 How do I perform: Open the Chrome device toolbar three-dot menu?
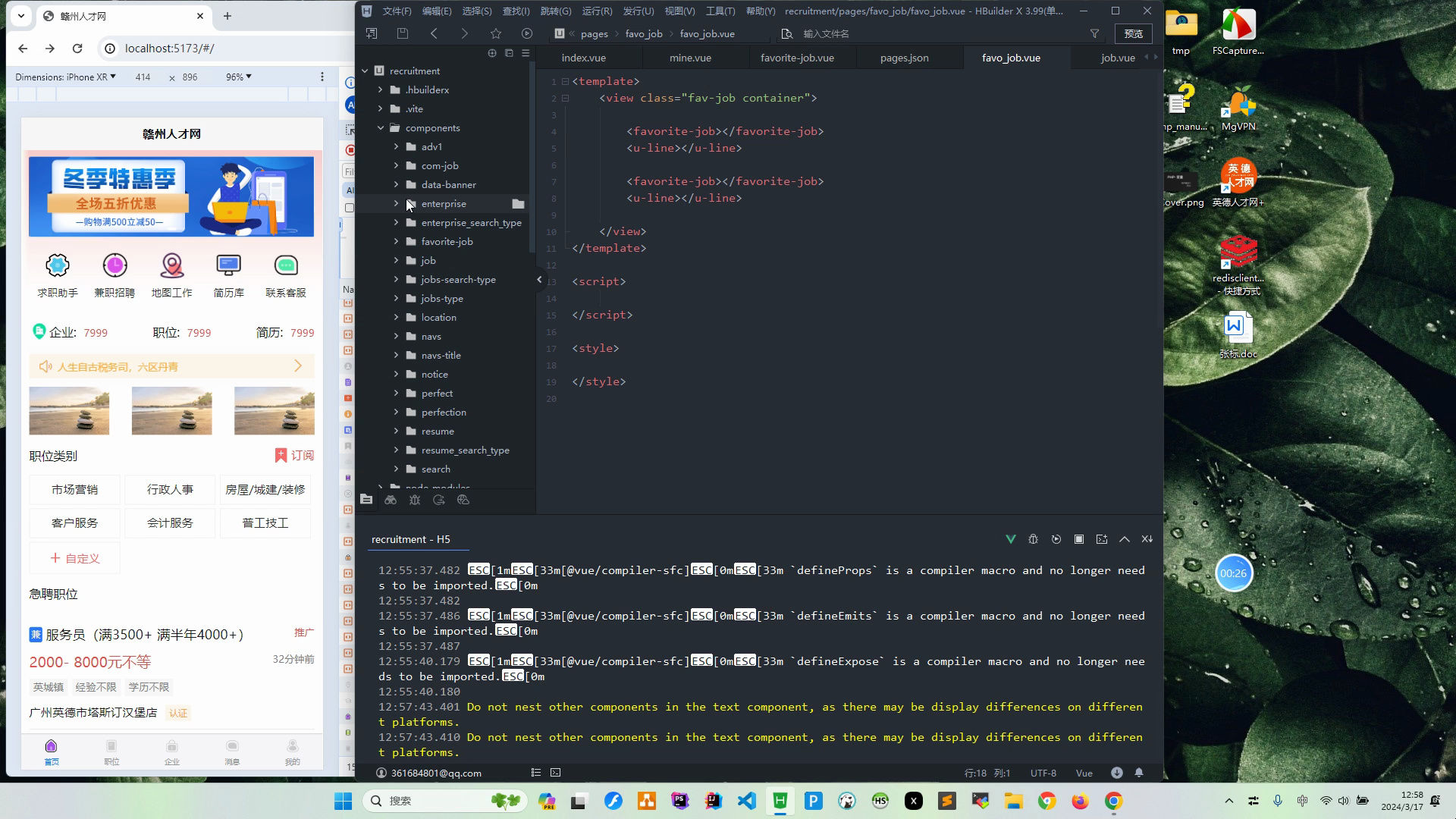(x=322, y=77)
